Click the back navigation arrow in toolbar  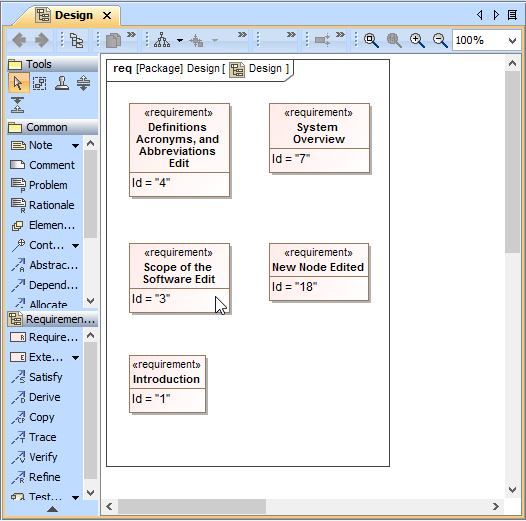click(x=19, y=40)
